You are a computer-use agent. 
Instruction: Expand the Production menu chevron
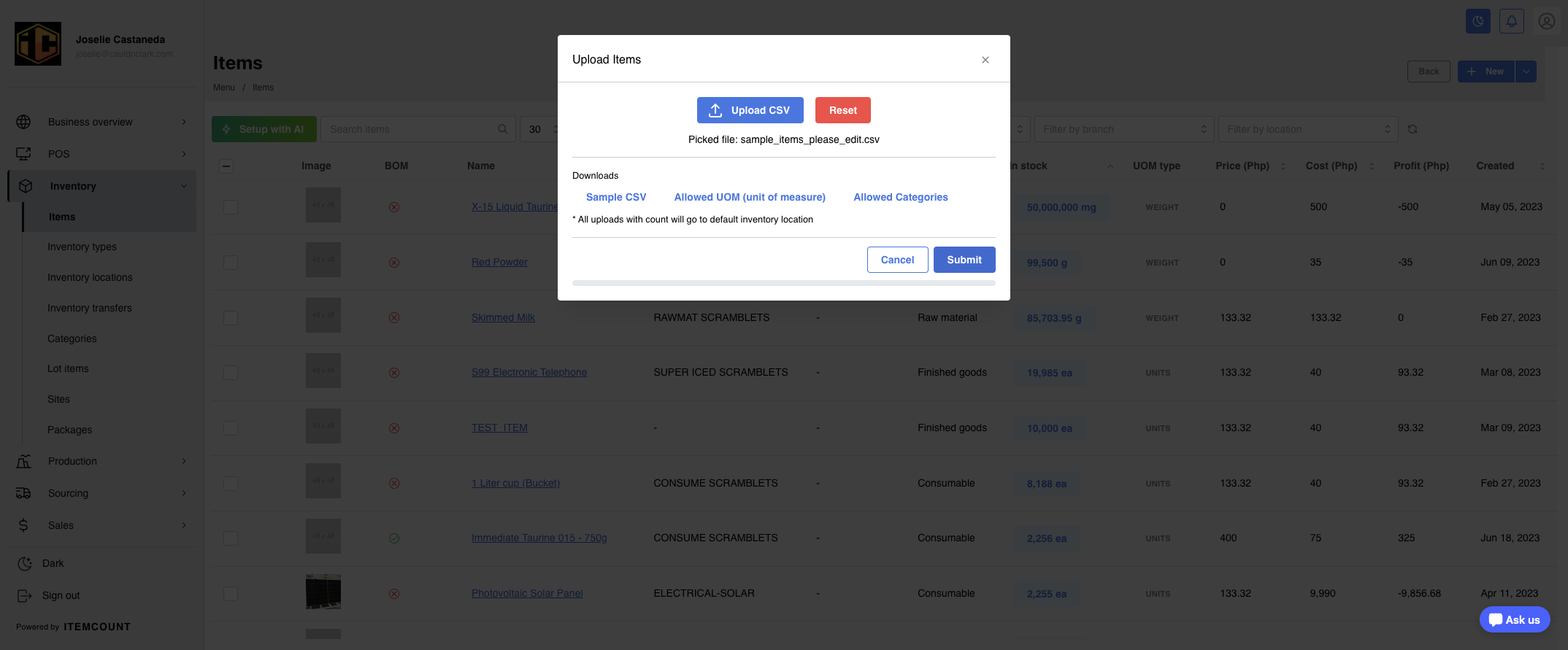pyautogui.click(x=184, y=461)
